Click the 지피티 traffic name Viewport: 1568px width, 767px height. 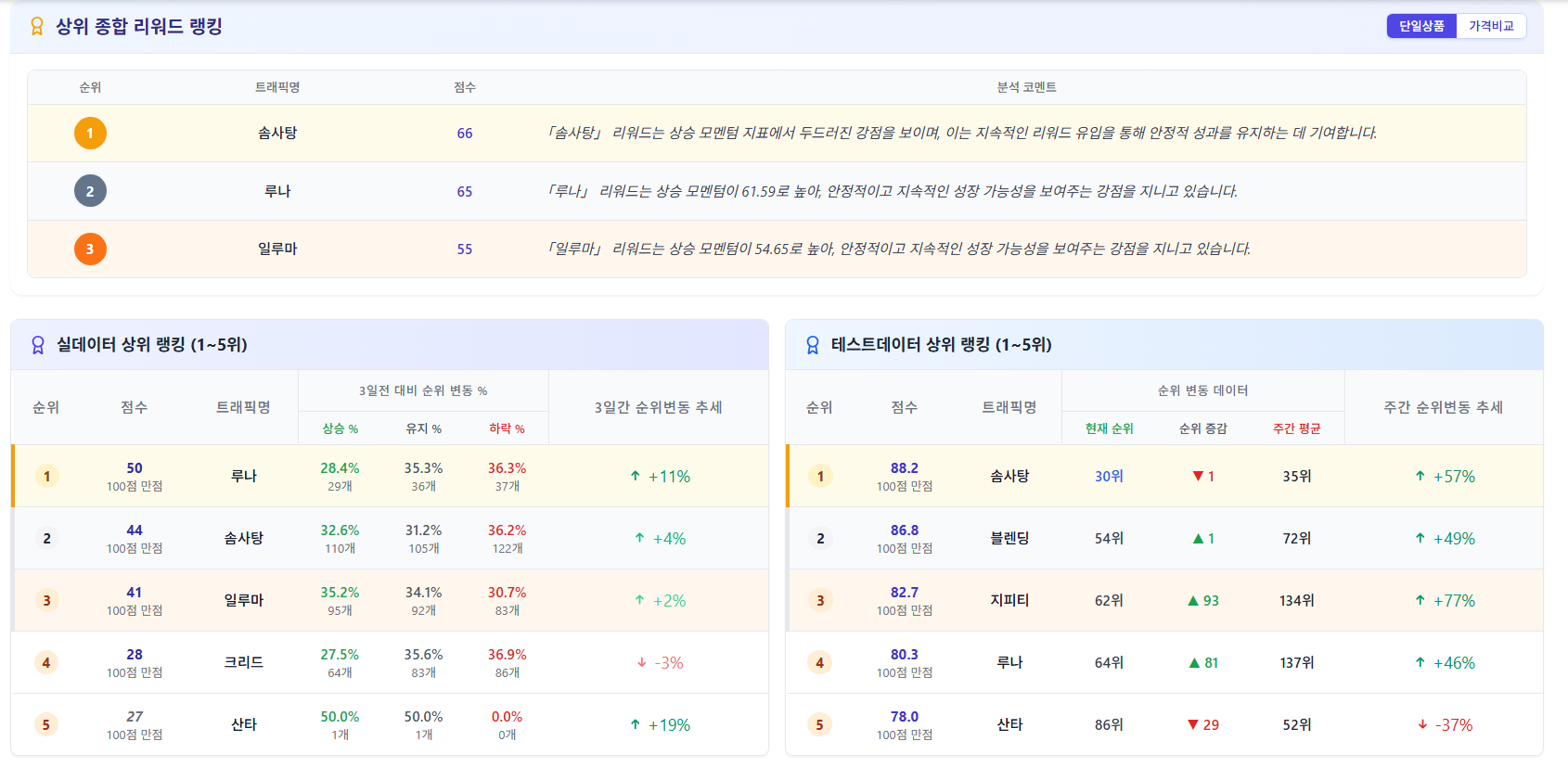(1009, 600)
